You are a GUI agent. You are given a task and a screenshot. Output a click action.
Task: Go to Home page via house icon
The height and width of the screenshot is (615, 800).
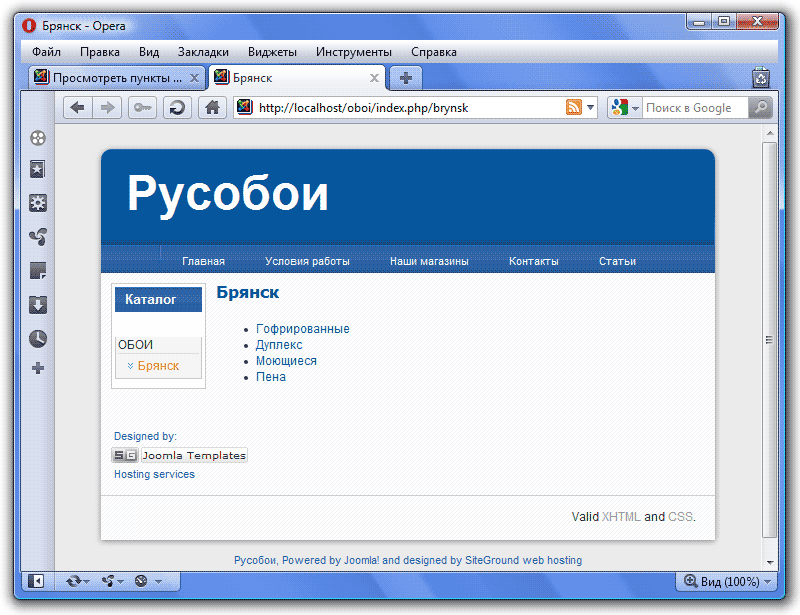211,108
